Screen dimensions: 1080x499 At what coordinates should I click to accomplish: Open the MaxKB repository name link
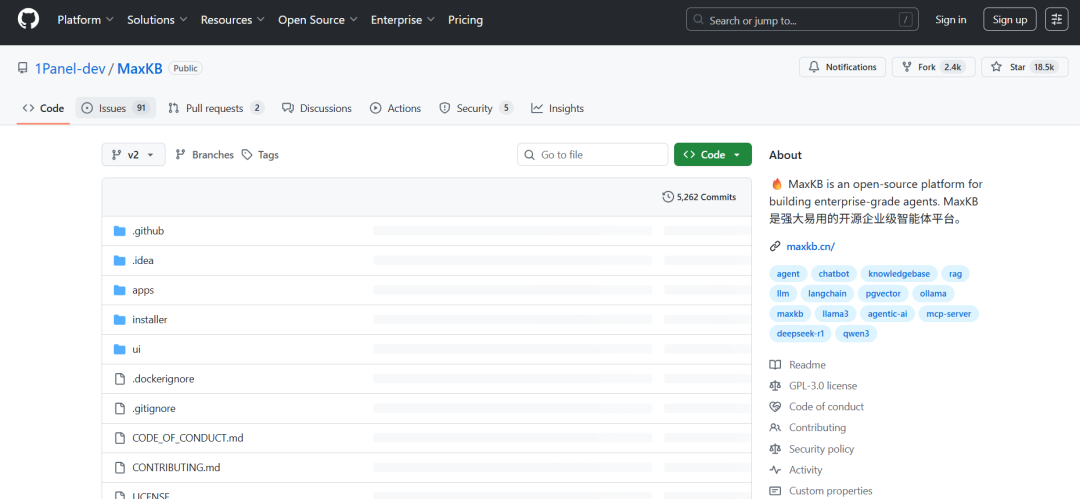click(x=140, y=68)
